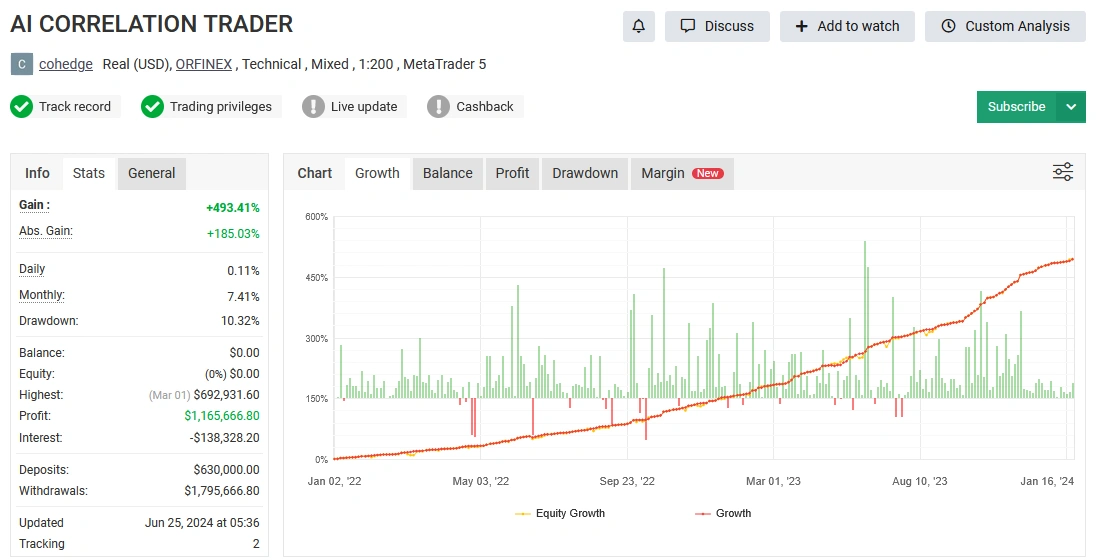Click the Add to watch button

[847, 26]
